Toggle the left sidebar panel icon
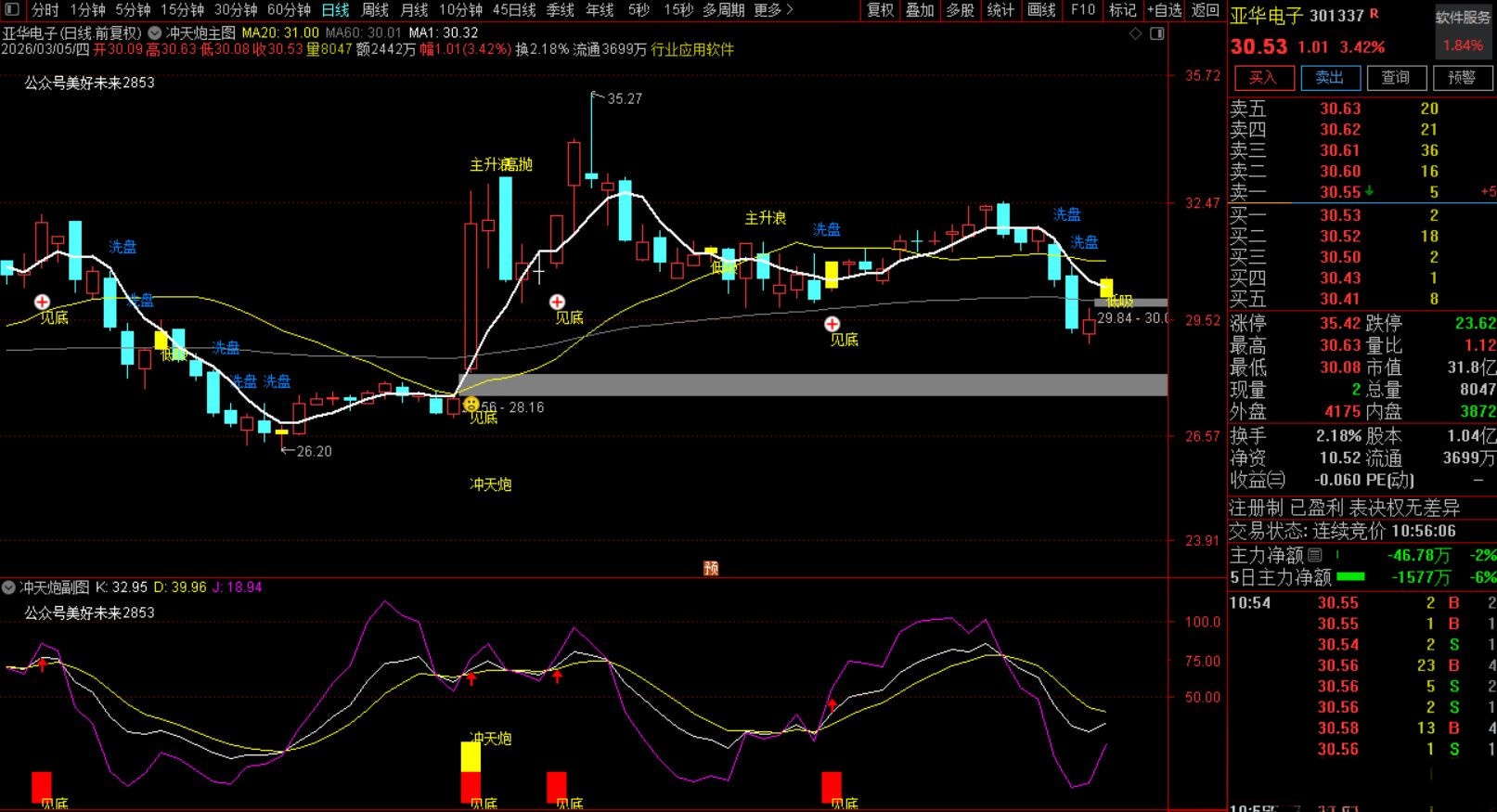The width and height of the screenshot is (1497, 812). [12, 10]
